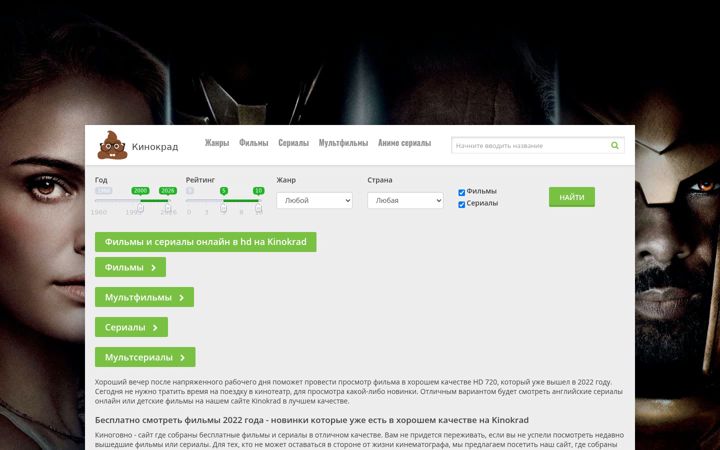
Task: Toggle the Фильмы checkbox in filter
Action: (461, 192)
